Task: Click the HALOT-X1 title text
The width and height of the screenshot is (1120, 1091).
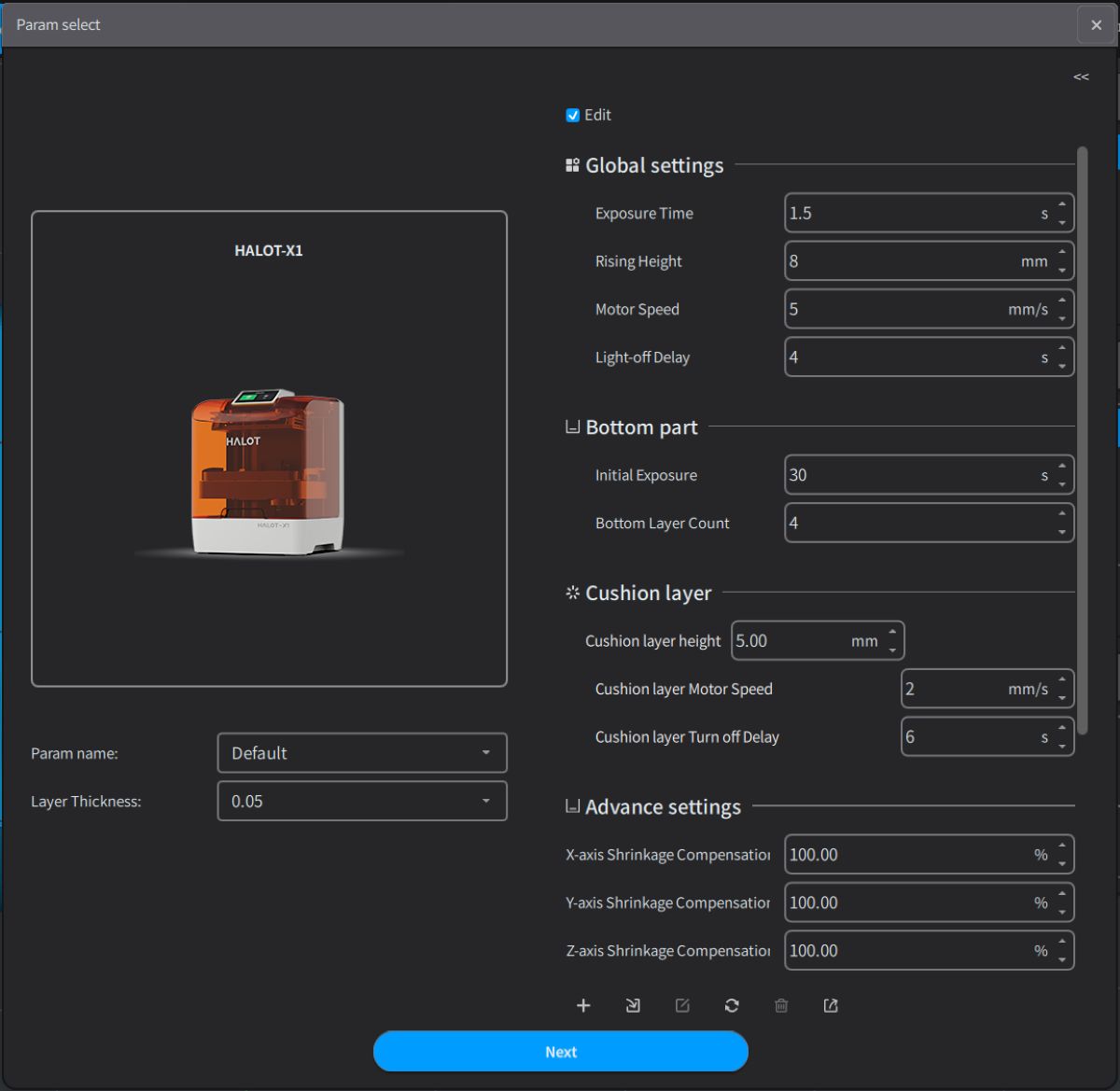Action: tap(269, 251)
